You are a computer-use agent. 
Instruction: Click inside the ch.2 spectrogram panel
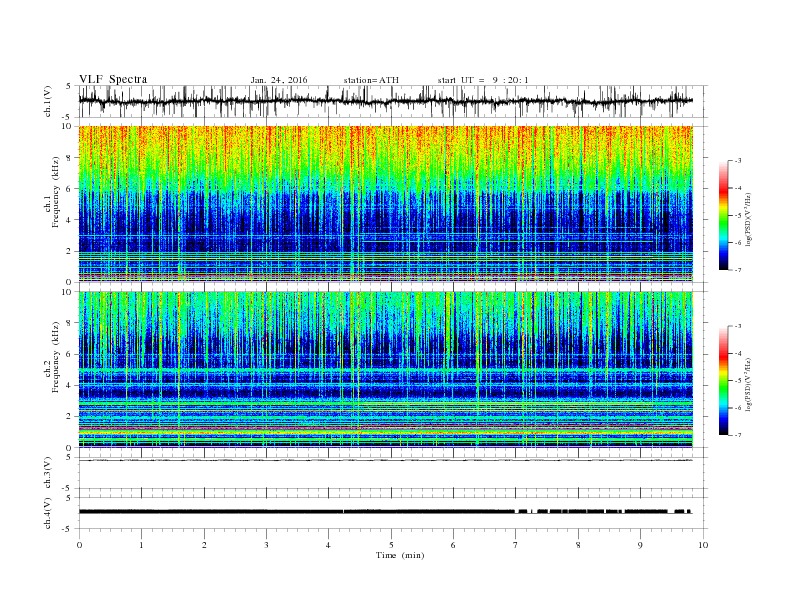pos(385,370)
